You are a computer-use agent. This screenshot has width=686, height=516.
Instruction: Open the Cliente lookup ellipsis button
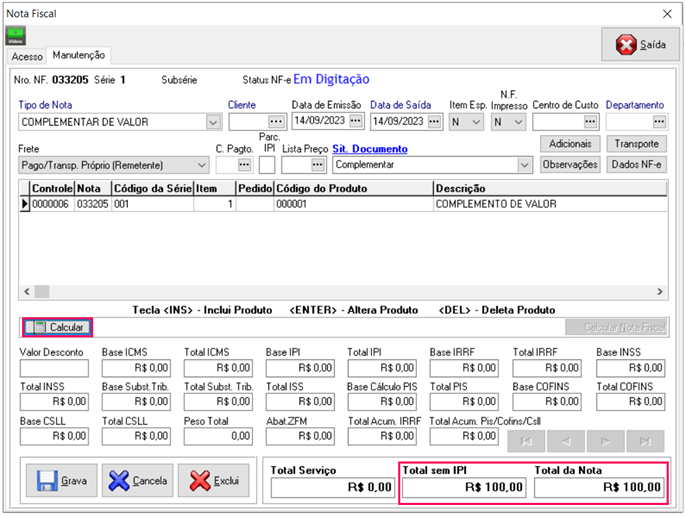(x=275, y=122)
